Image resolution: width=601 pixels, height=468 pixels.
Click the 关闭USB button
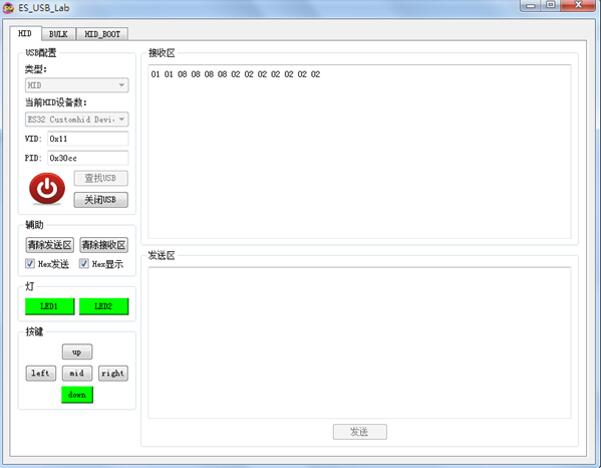tap(101, 199)
